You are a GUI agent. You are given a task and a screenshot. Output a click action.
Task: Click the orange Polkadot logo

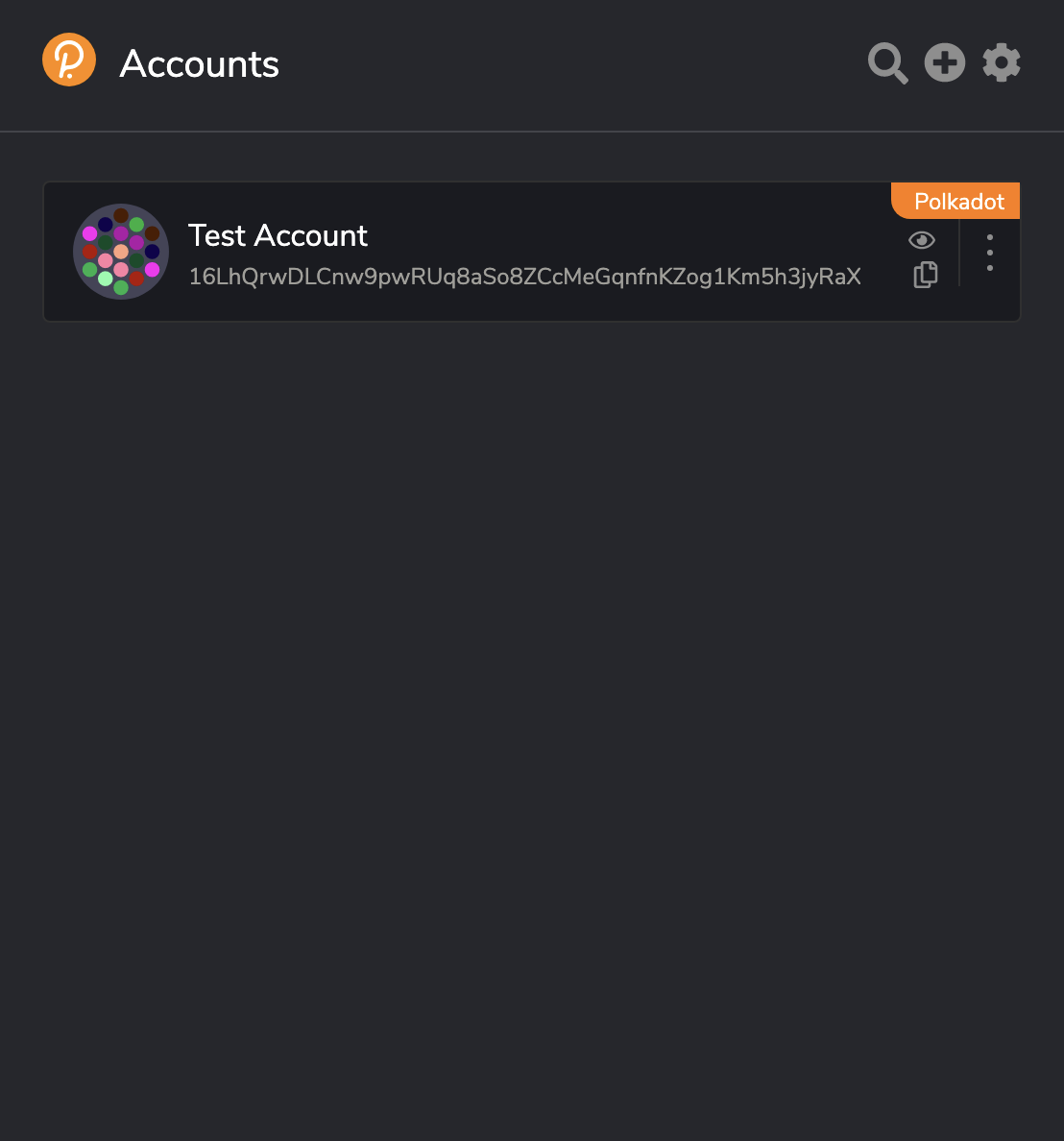[69, 60]
